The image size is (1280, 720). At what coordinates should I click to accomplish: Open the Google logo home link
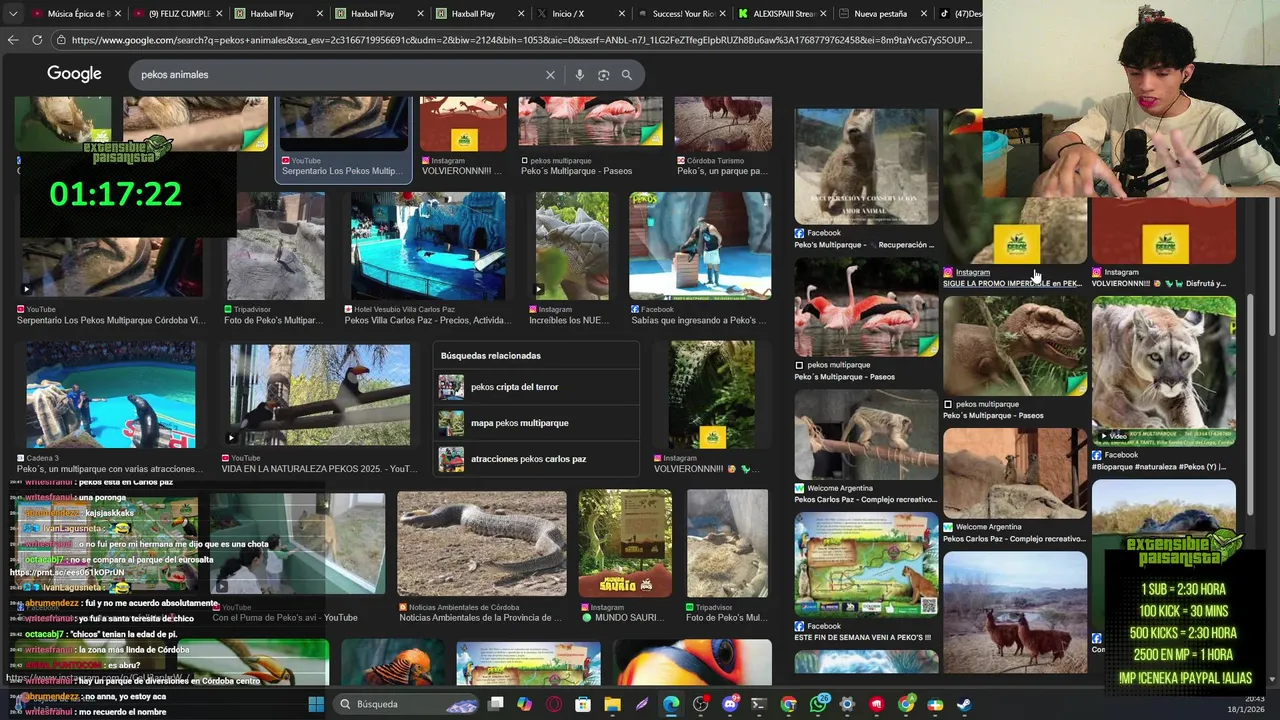tap(74, 74)
